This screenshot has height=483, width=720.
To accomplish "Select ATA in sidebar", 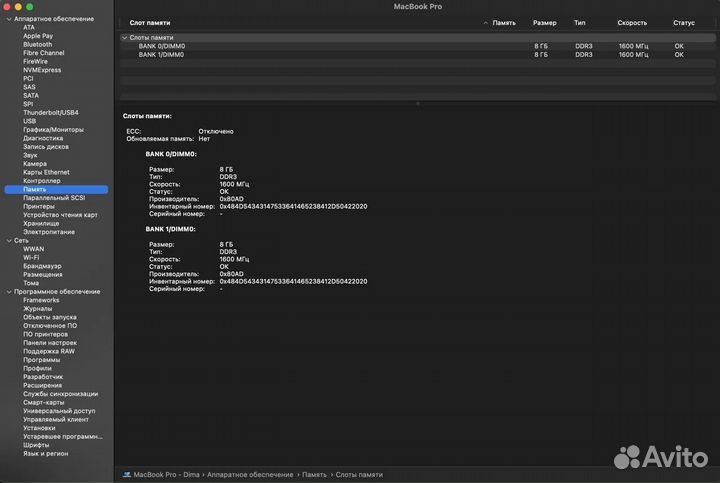I will 29,28.
